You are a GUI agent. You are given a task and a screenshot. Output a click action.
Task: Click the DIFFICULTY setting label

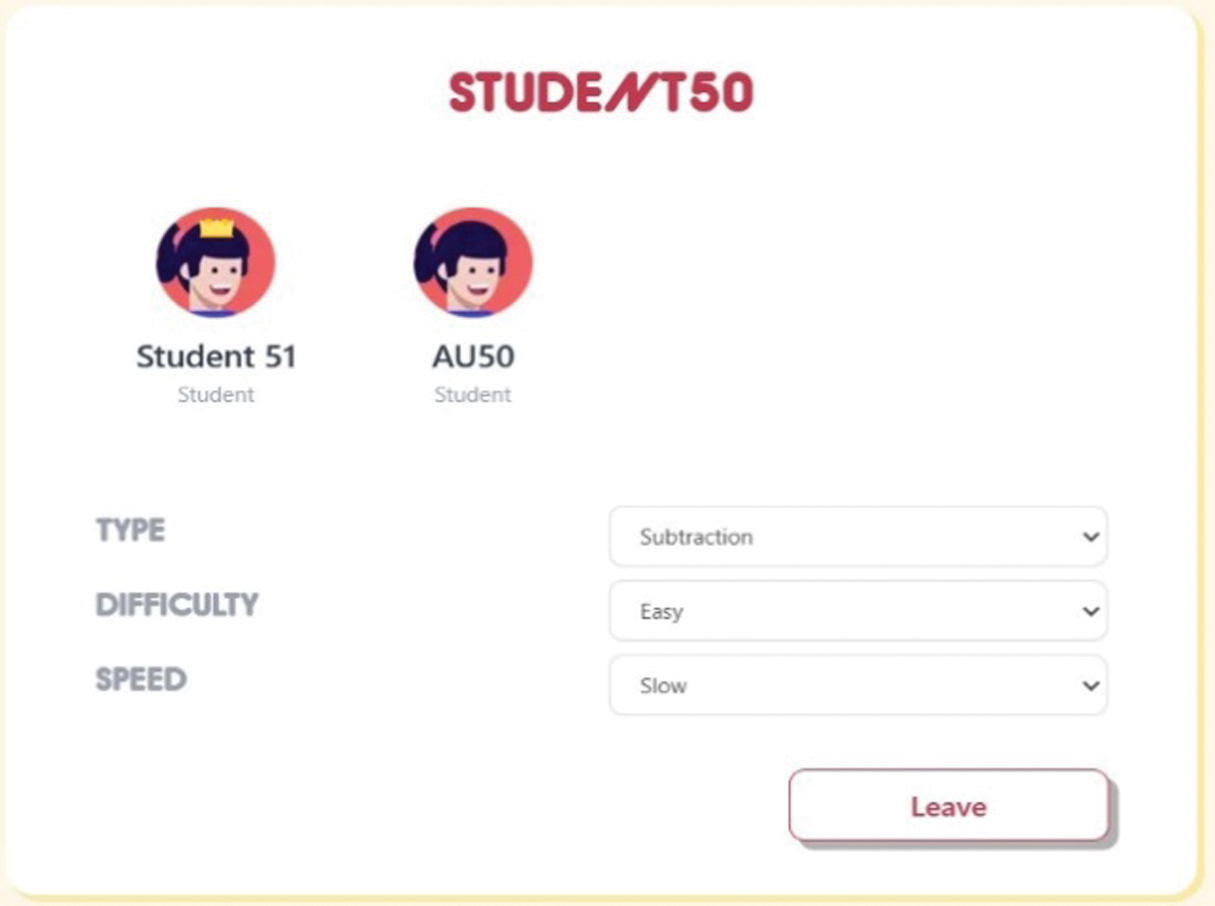tap(177, 605)
